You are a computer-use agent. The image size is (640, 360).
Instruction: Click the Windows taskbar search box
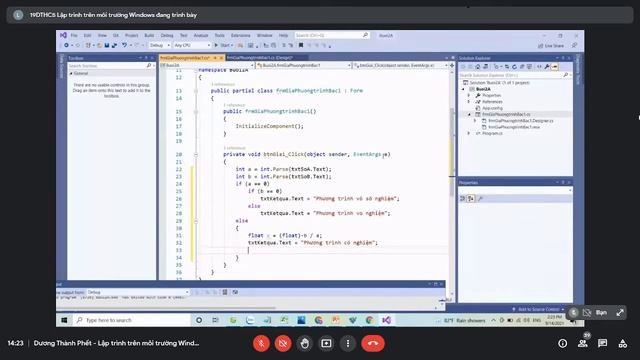click(132, 320)
